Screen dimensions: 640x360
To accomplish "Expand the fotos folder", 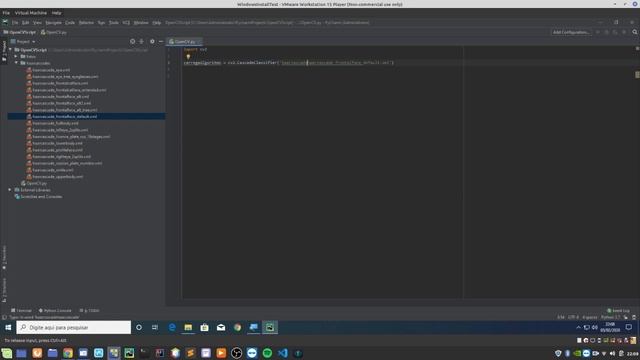I will point(16,56).
